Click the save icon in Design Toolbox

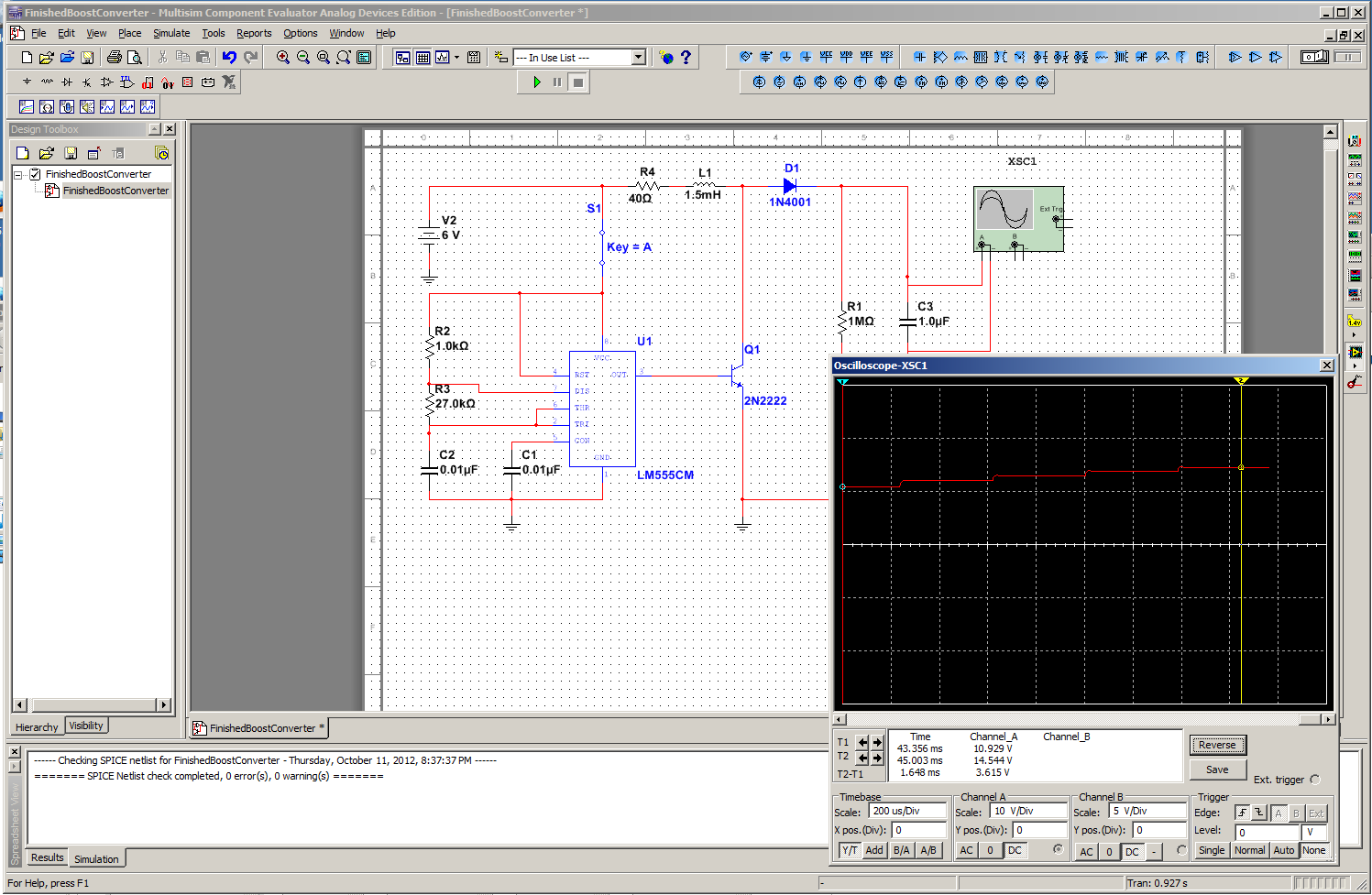tap(71, 153)
